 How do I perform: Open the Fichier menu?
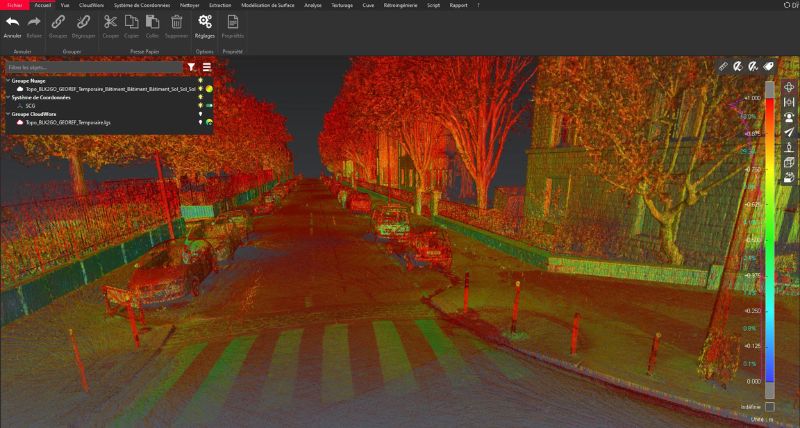[15, 5]
